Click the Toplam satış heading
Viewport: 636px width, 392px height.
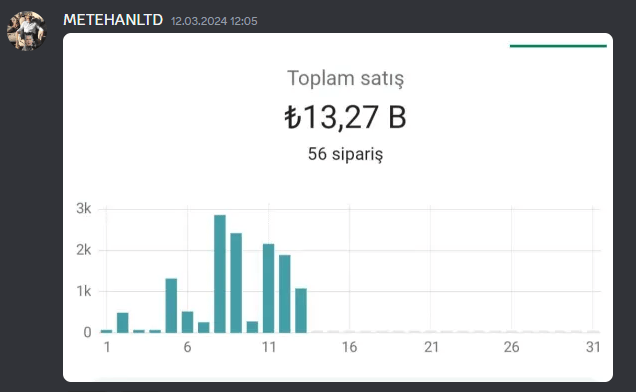pyautogui.click(x=346, y=78)
